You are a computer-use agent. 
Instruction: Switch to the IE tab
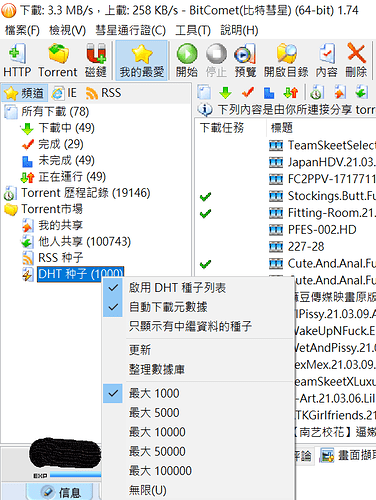[x=64, y=93]
